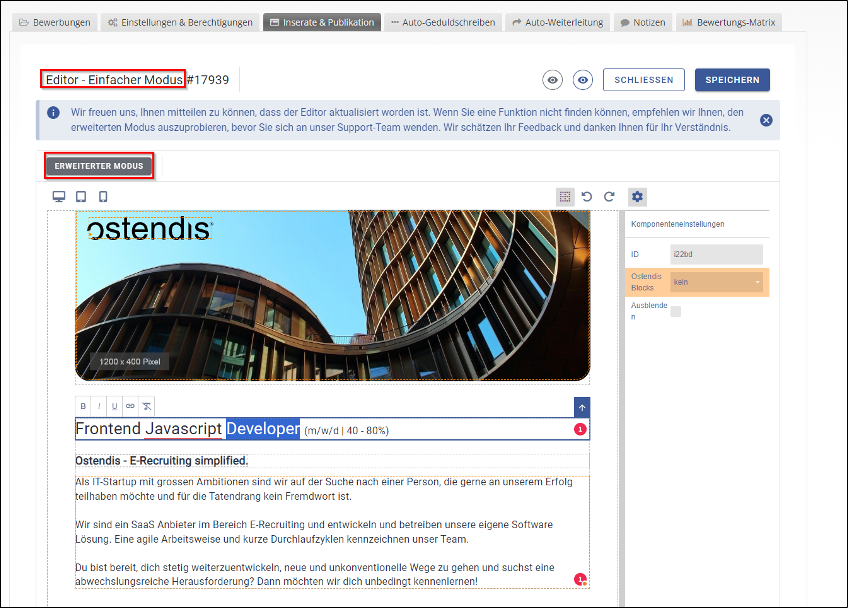Open component settings gear icon
The image size is (848, 608).
tap(638, 196)
